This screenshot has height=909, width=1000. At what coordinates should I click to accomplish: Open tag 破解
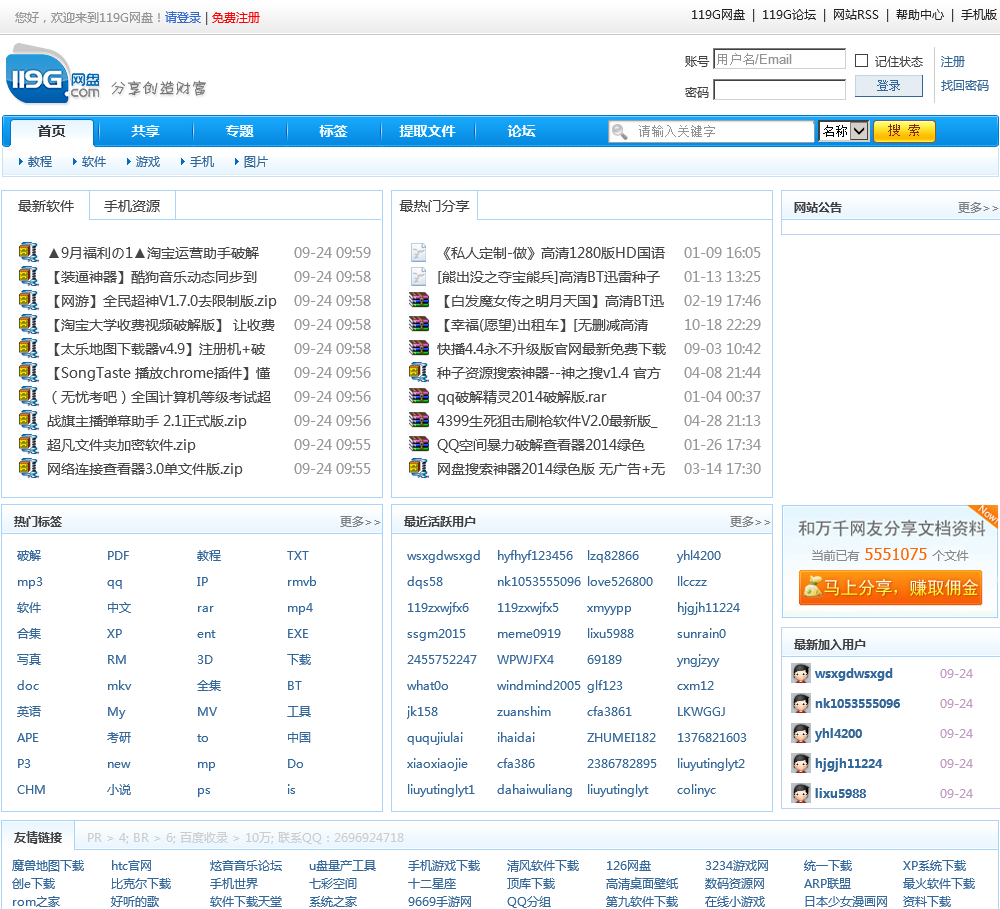click(x=29, y=556)
